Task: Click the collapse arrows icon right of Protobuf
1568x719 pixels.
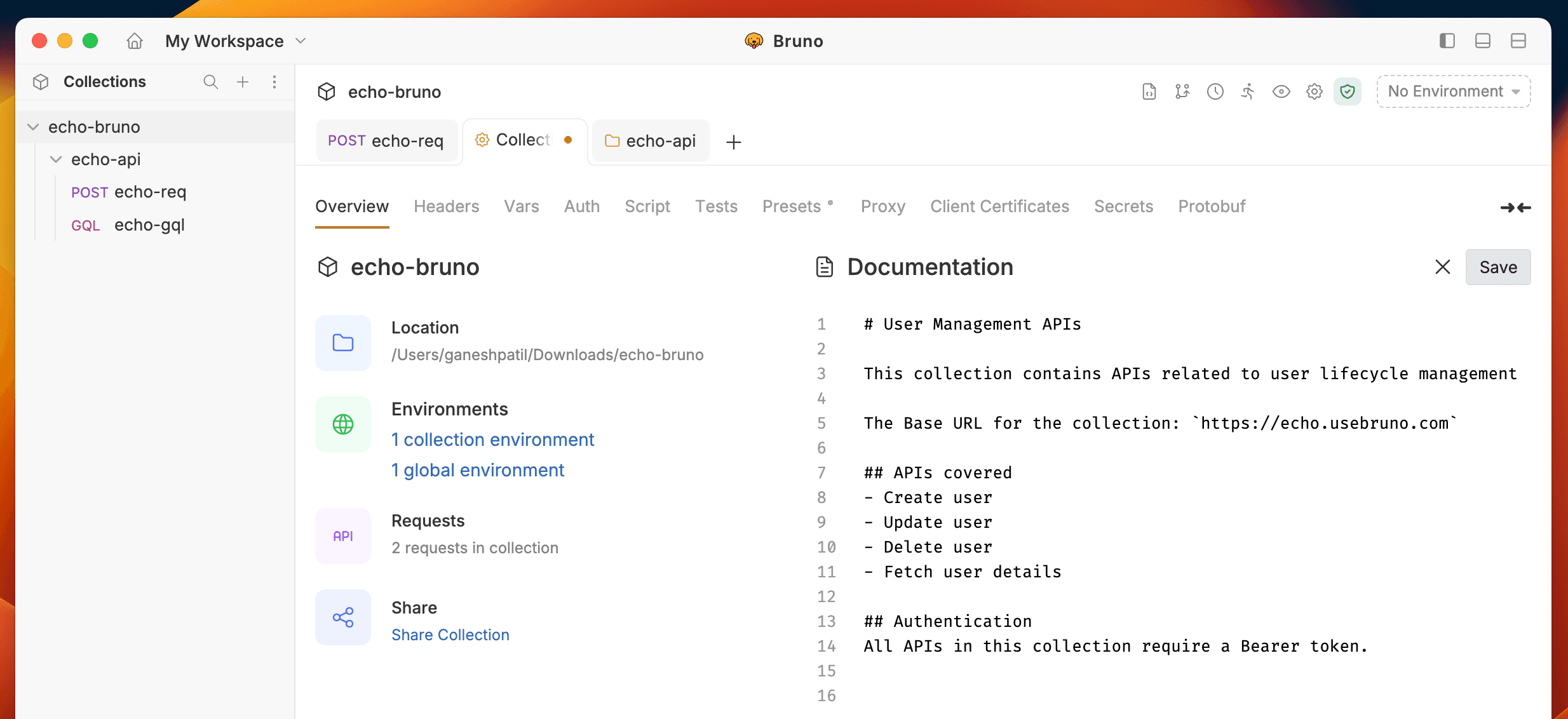Action: [x=1515, y=208]
